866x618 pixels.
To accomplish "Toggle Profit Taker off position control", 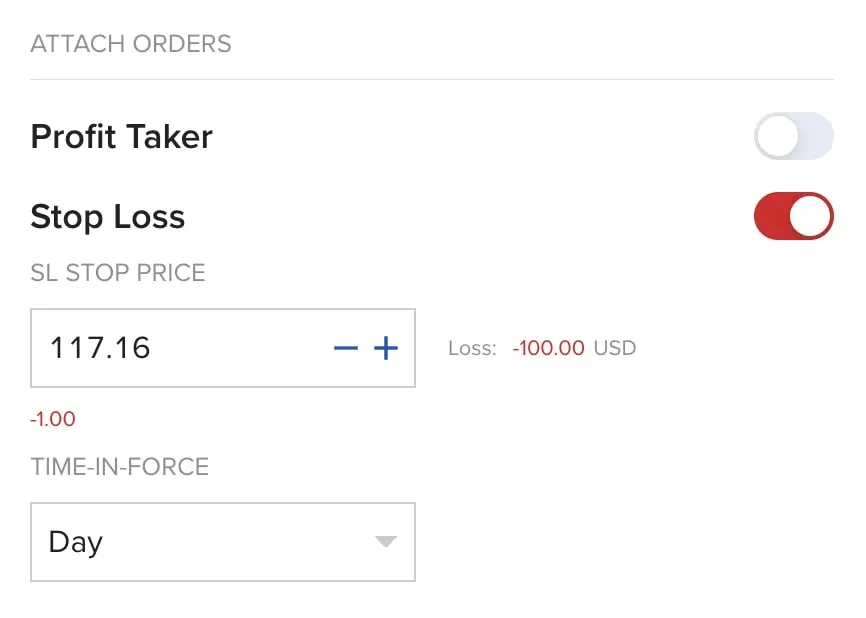I will (793, 136).
